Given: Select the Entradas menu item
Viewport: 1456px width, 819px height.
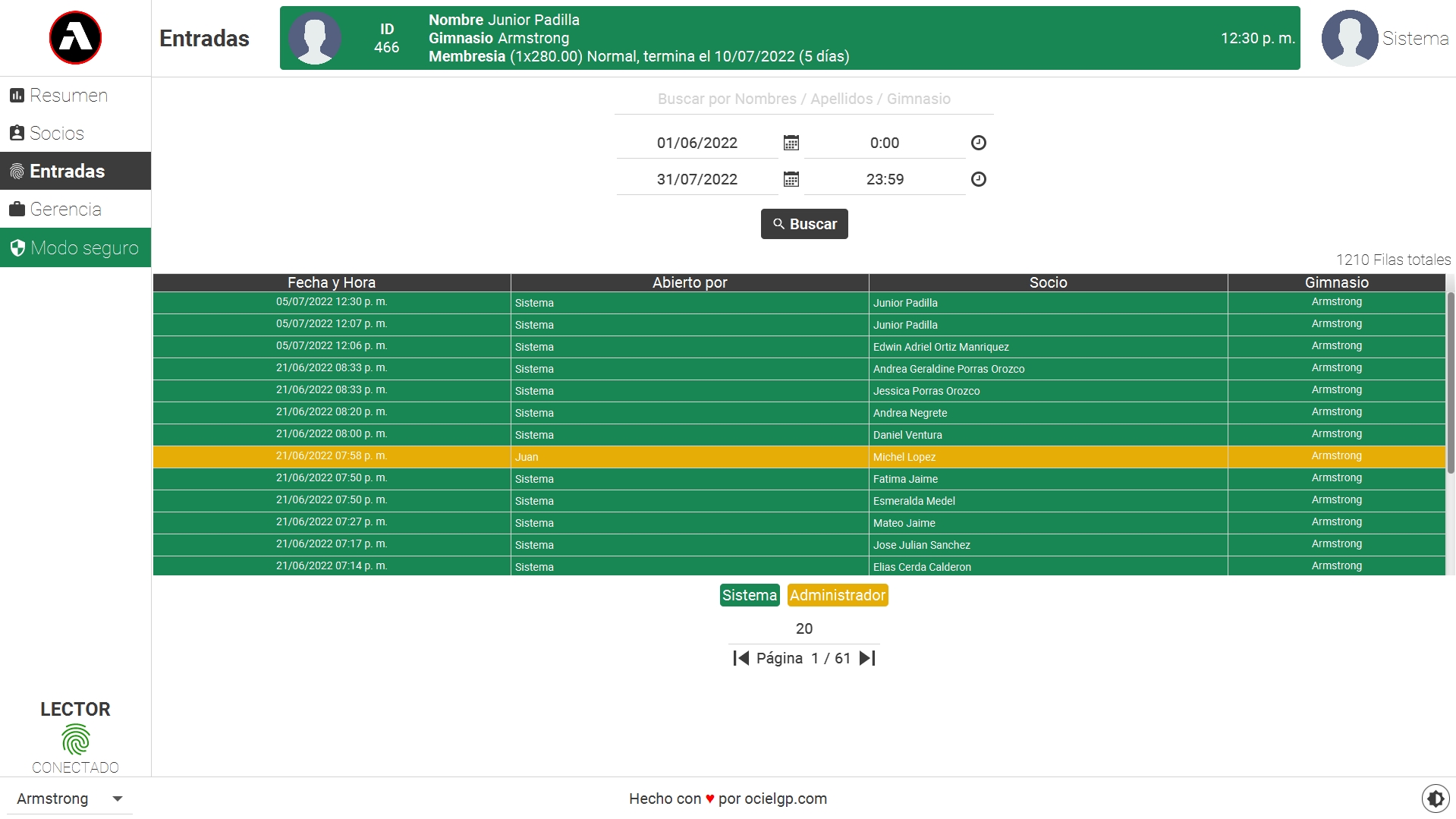Looking at the screenshot, I should tap(75, 171).
